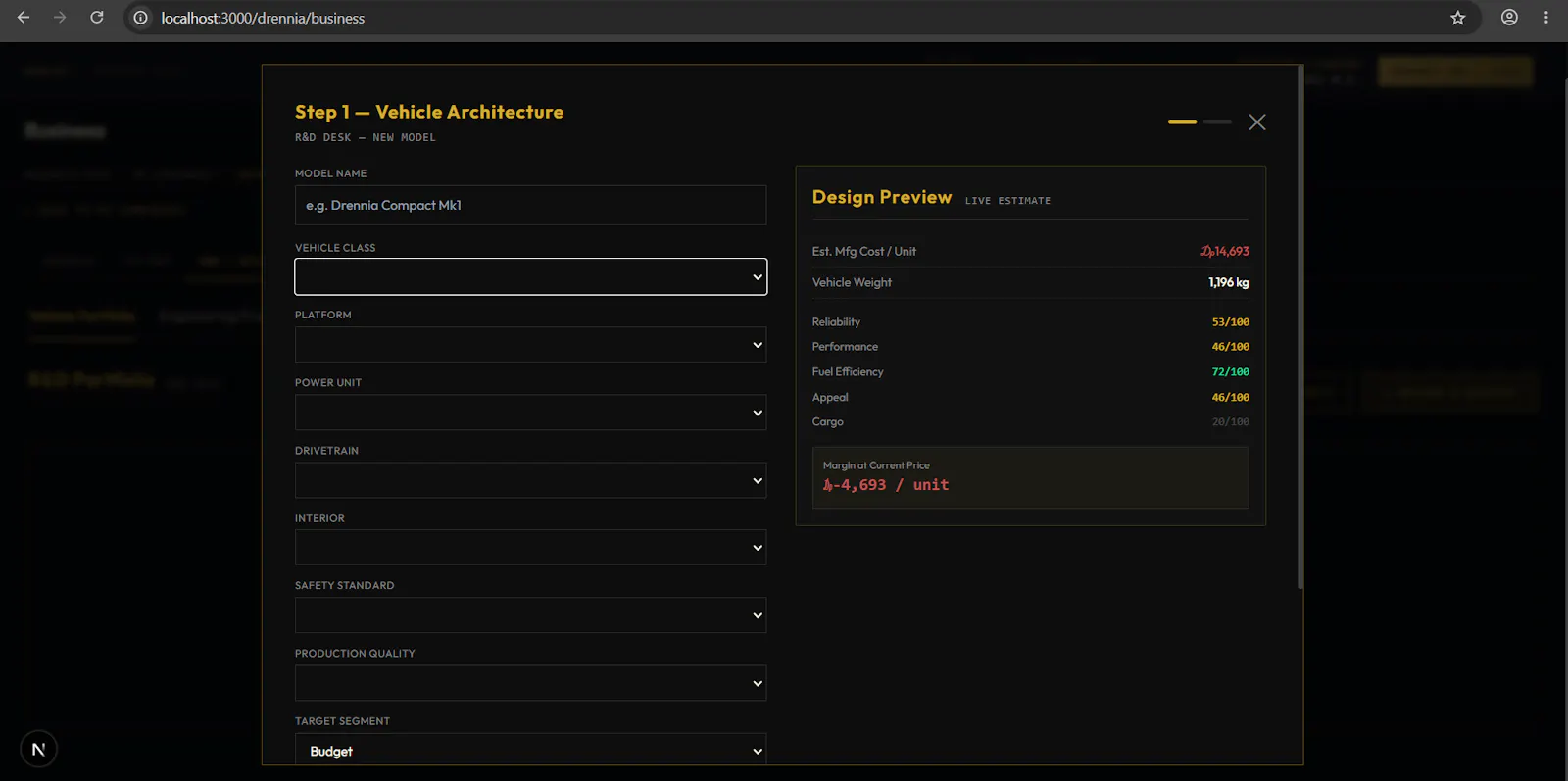Click the first step progress indicator
The width and height of the screenshot is (1568, 781).
(x=1182, y=122)
